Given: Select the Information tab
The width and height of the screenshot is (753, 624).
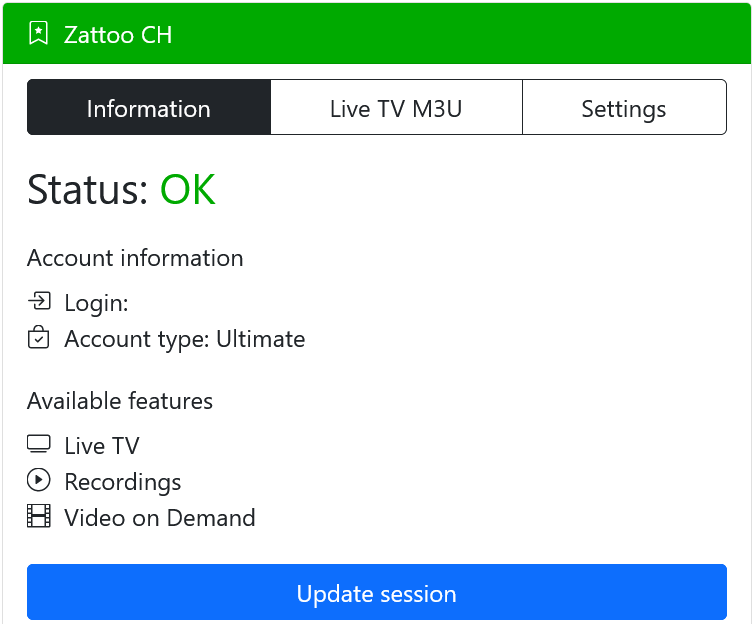Looking at the screenshot, I should pyautogui.click(x=149, y=107).
